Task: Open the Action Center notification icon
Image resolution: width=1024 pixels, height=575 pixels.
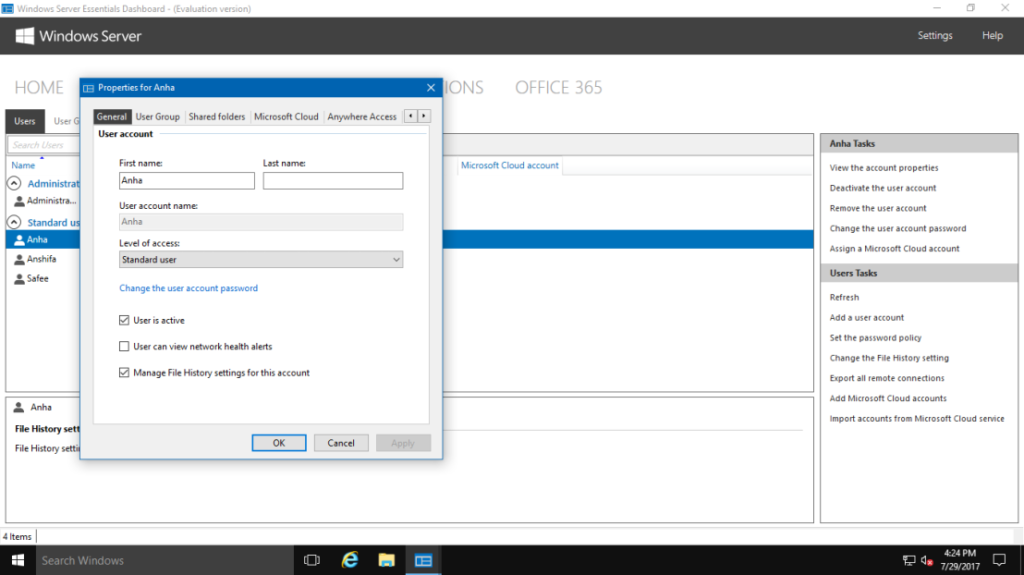Action: click(x=999, y=560)
